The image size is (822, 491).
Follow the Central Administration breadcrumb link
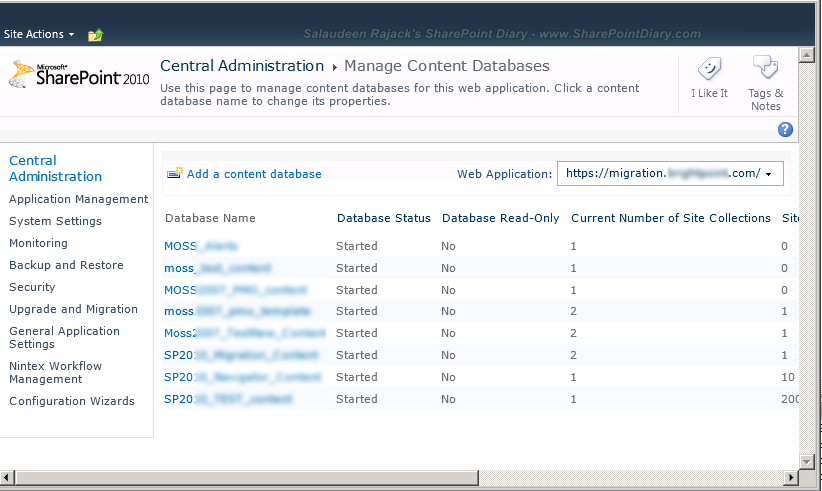tap(242, 66)
